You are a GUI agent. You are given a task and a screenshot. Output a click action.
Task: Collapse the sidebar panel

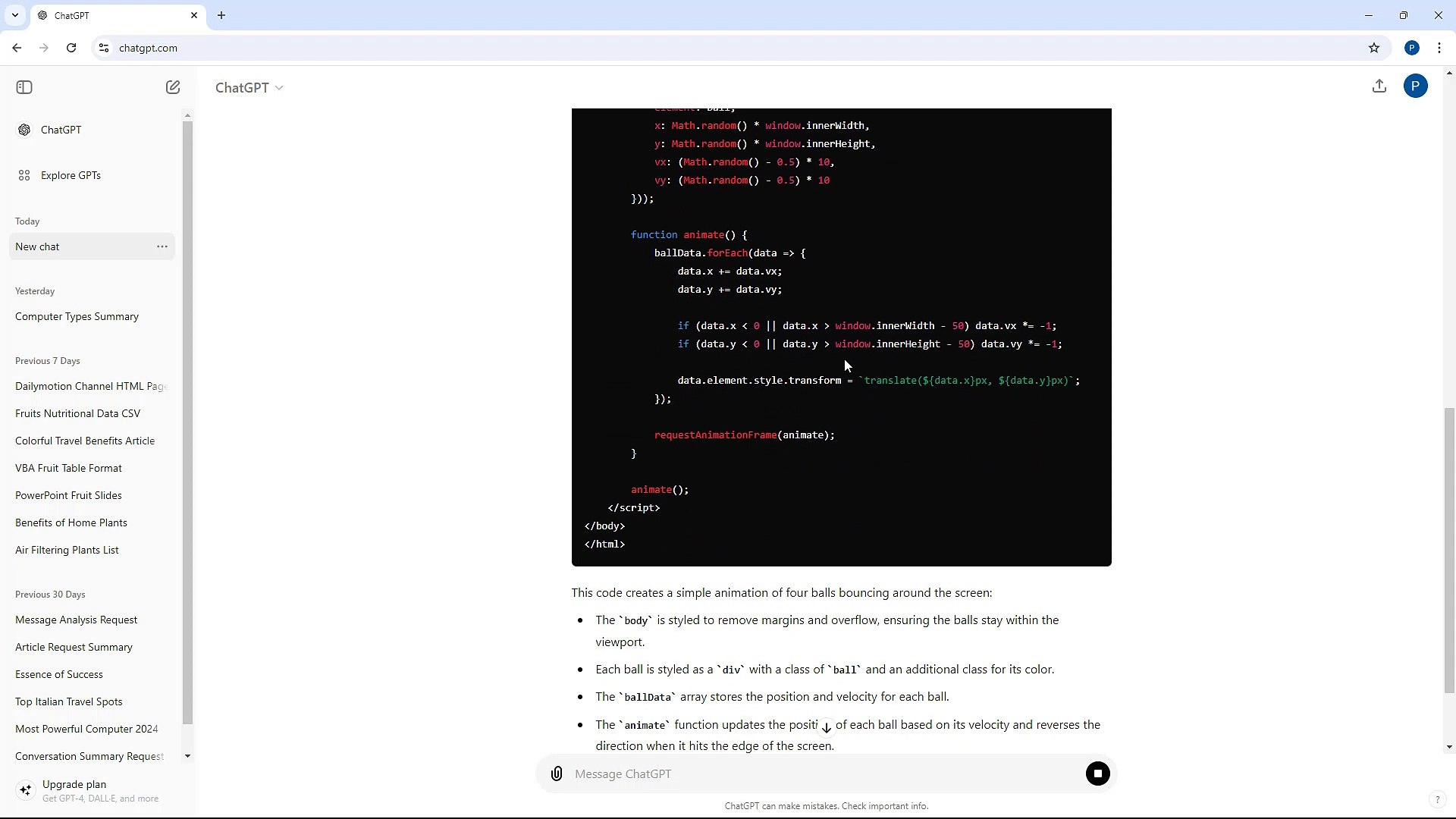click(24, 87)
